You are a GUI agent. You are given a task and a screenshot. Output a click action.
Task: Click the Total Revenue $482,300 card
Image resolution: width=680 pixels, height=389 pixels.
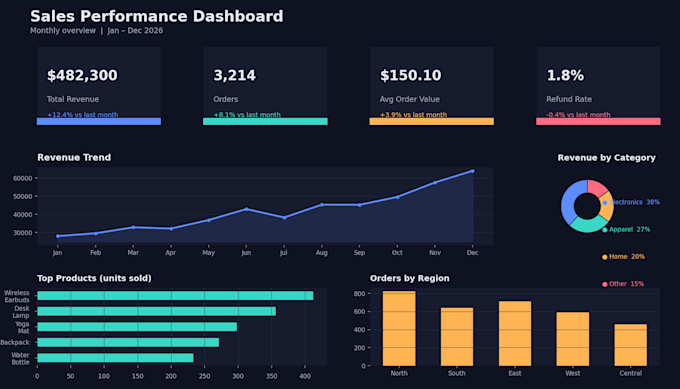coord(99,86)
